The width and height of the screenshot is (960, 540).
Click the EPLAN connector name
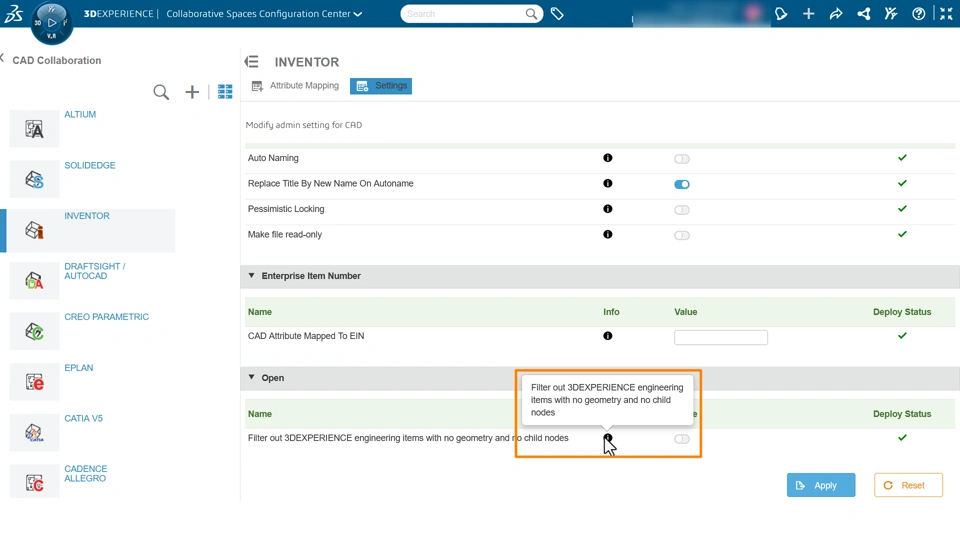point(79,368)
